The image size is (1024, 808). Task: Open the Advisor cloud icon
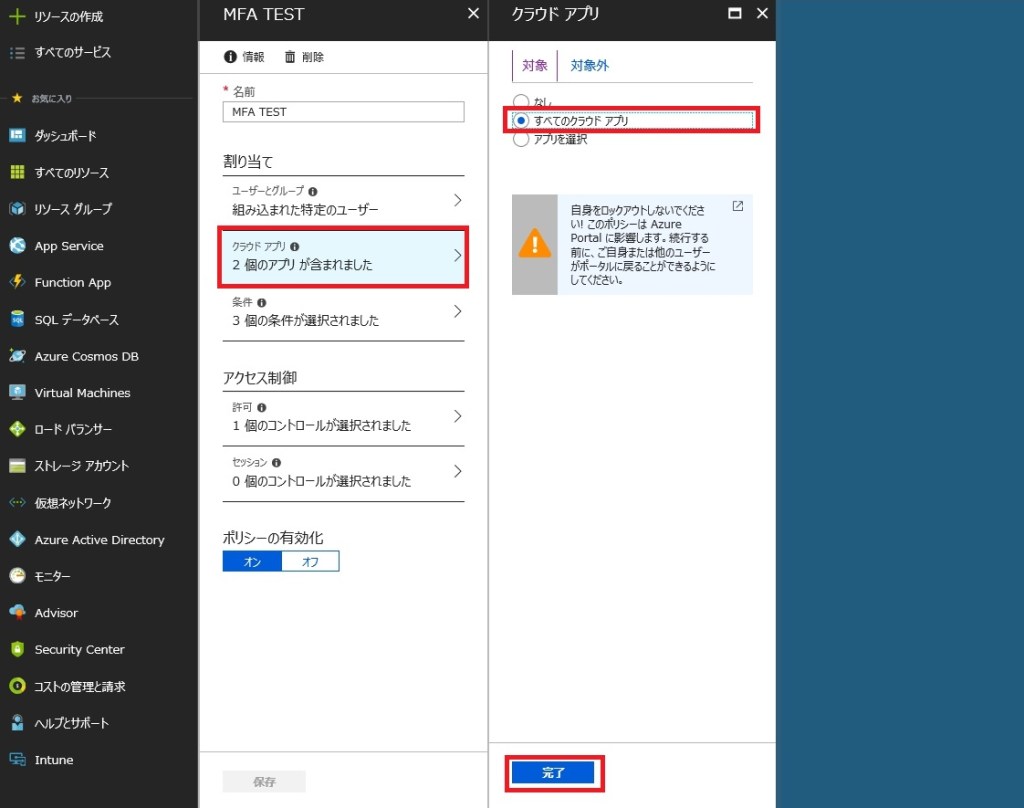click(17, 613)
